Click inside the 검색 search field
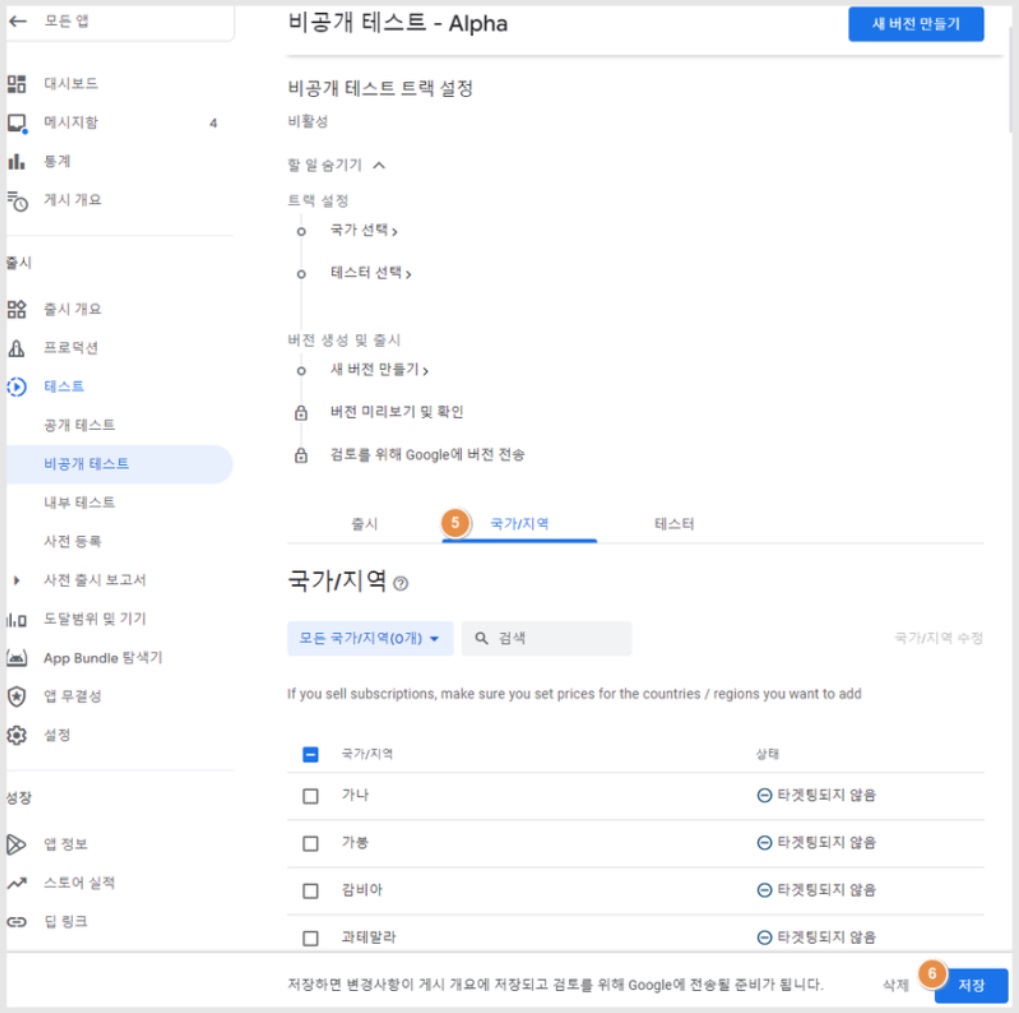Viewport: 1019px width, 1013px height. pyautogui.click(x=547, y=638)
